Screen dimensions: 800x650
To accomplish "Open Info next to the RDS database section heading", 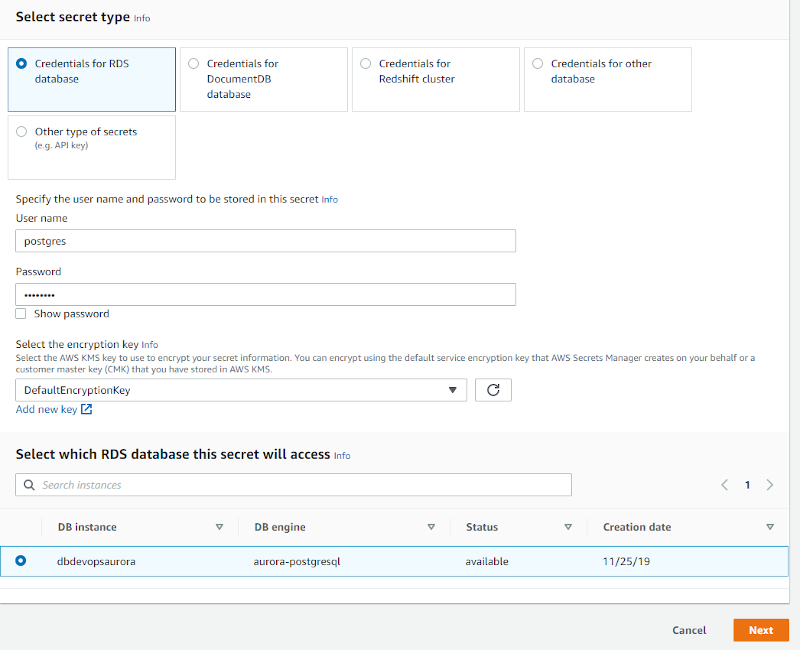I will point(342,455).
